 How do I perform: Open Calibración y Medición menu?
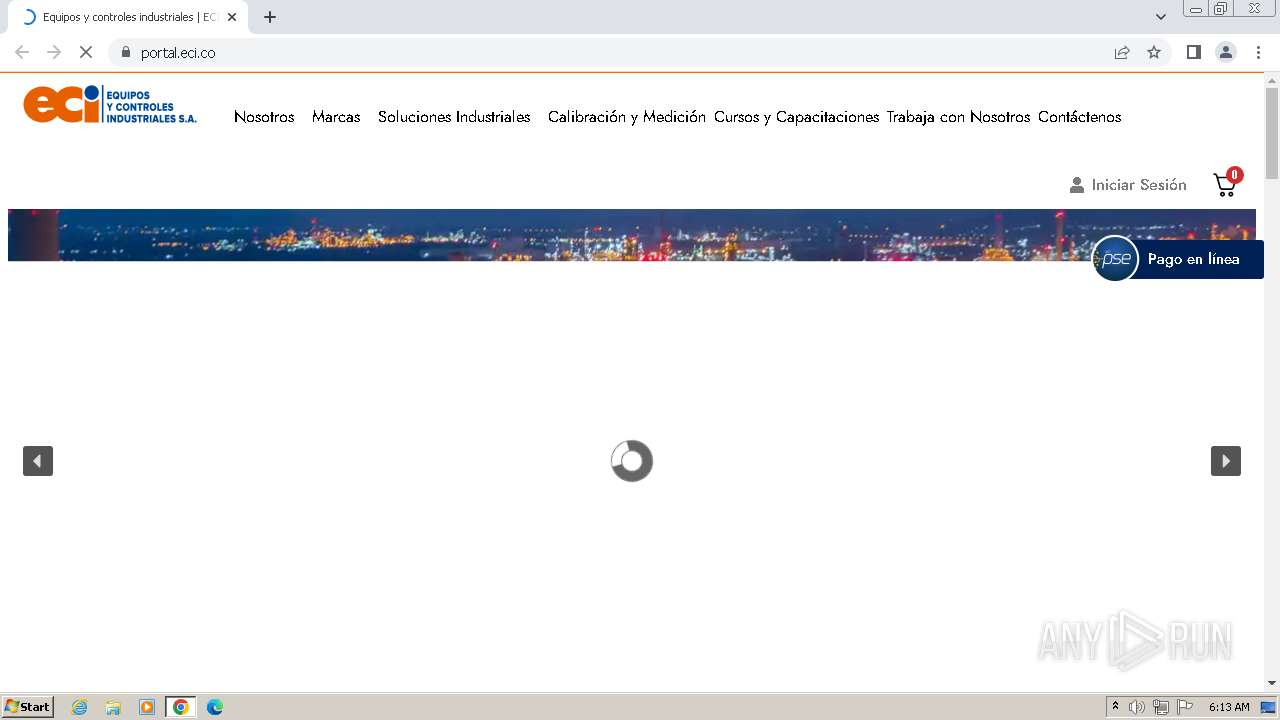pos(627,117)
